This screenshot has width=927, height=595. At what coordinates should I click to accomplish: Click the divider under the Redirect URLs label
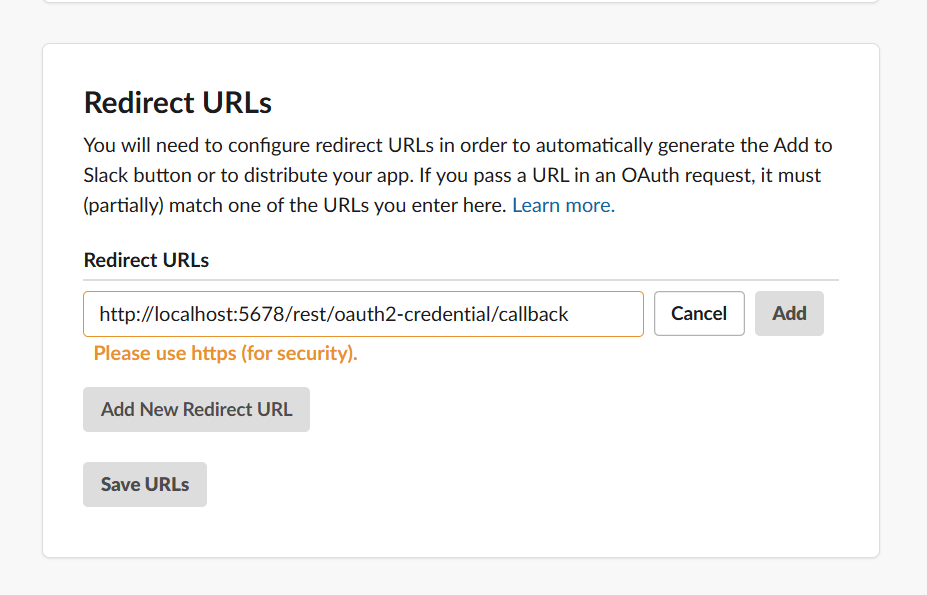460,278
